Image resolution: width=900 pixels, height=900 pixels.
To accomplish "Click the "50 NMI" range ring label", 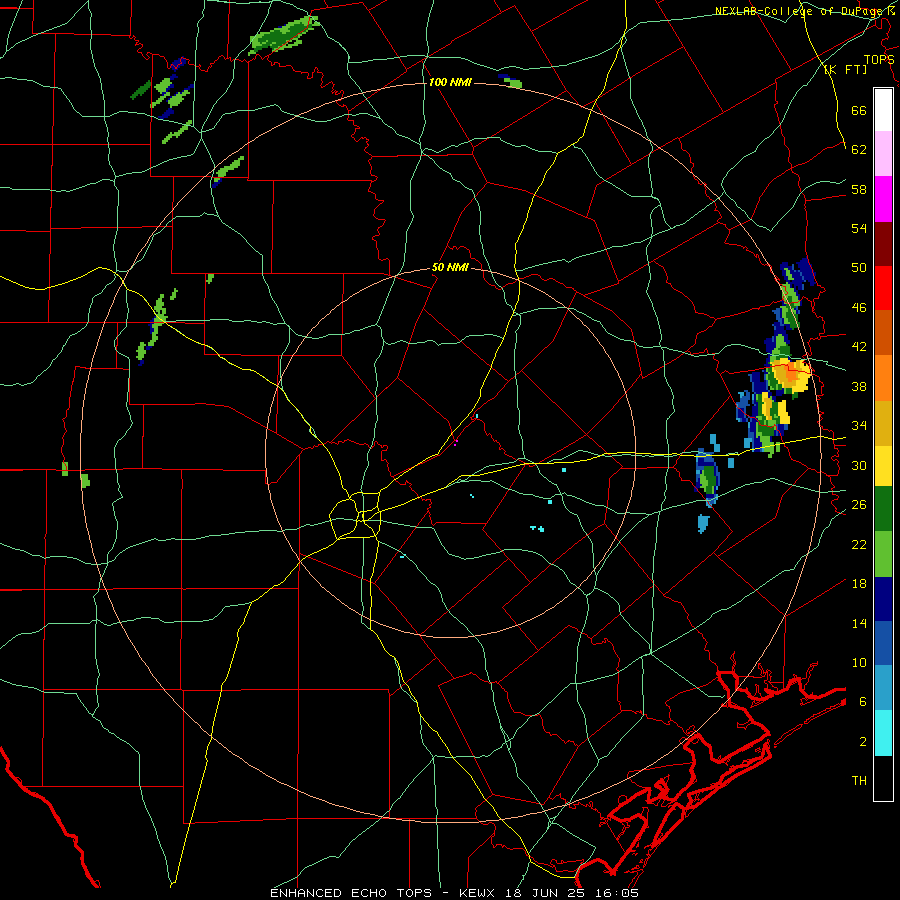I will click(x=450, y=267).
